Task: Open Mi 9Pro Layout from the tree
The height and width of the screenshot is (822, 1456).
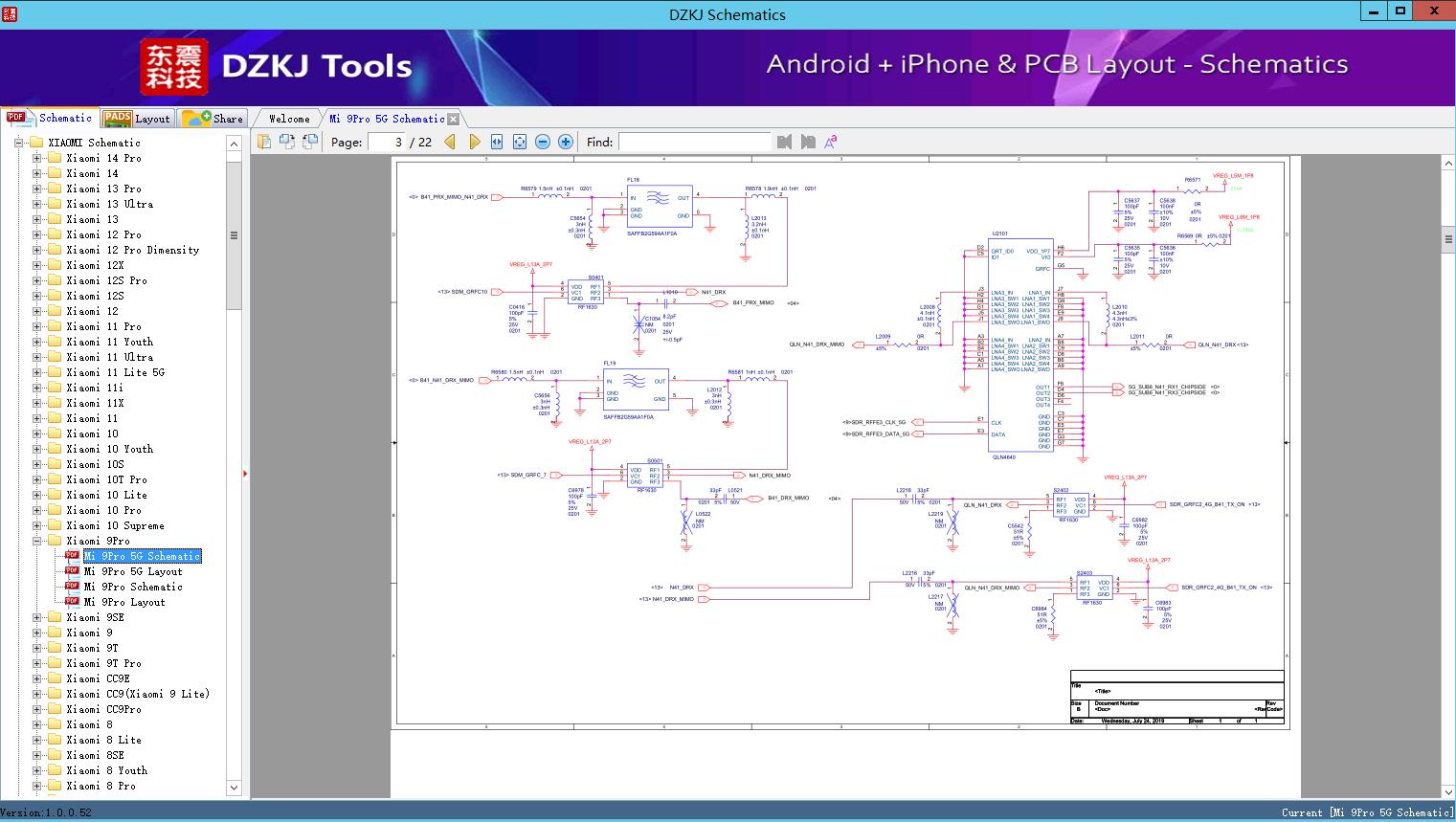Action: coord(124,602)
